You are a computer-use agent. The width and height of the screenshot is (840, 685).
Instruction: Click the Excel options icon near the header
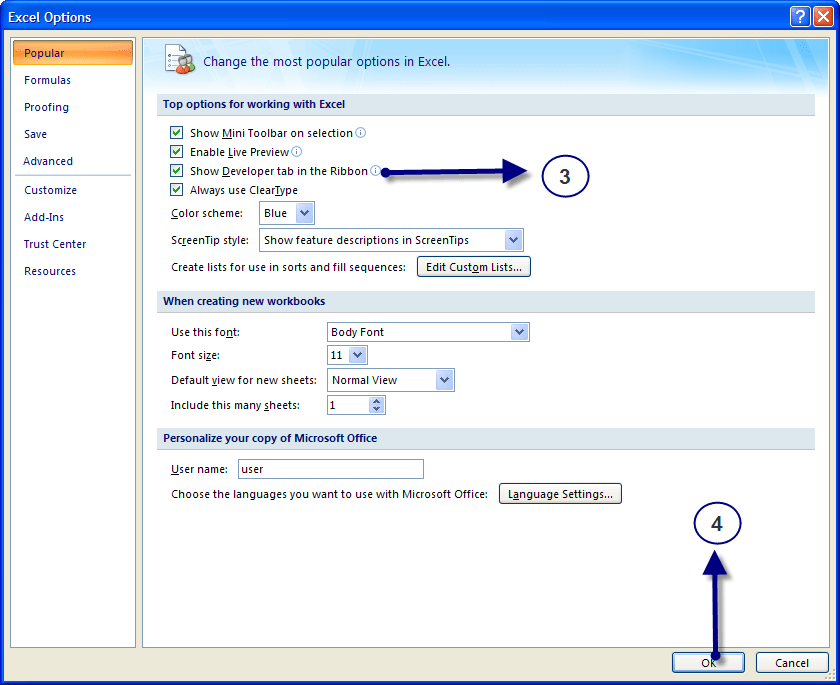[179, 59]
